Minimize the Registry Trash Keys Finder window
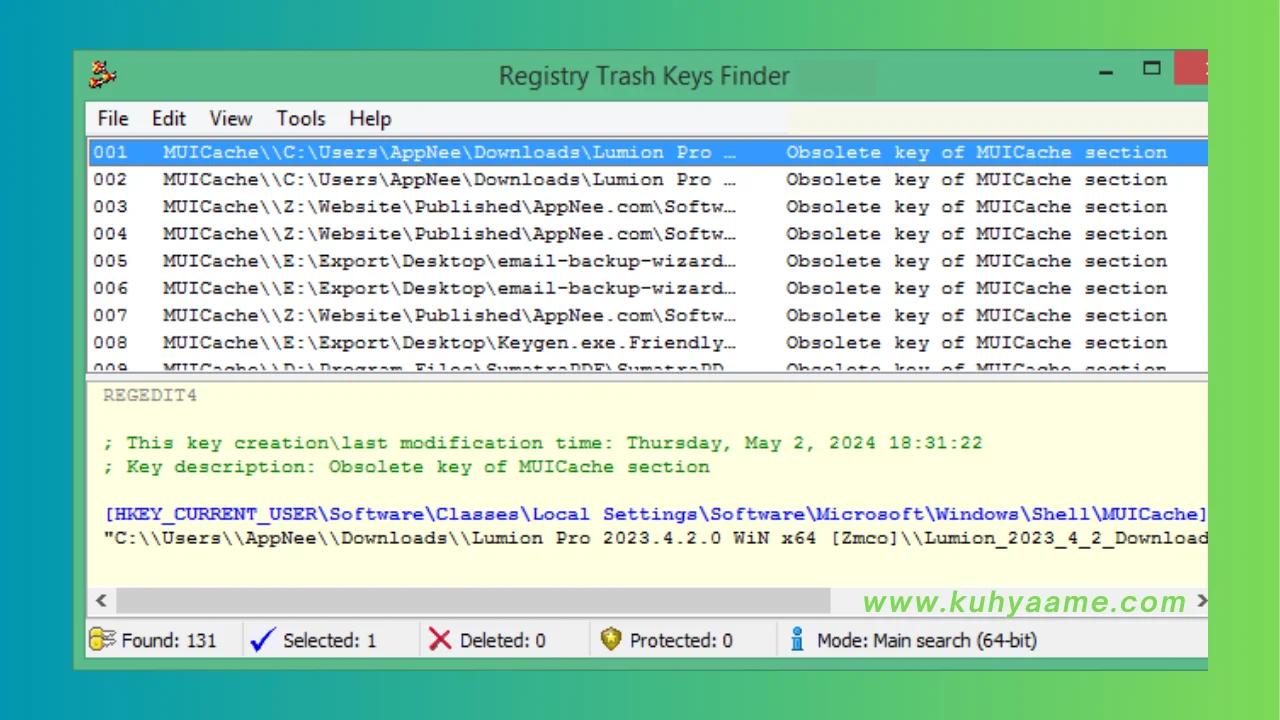Viewport: 1280px width, 720px height. click(x=1107, y=70)
